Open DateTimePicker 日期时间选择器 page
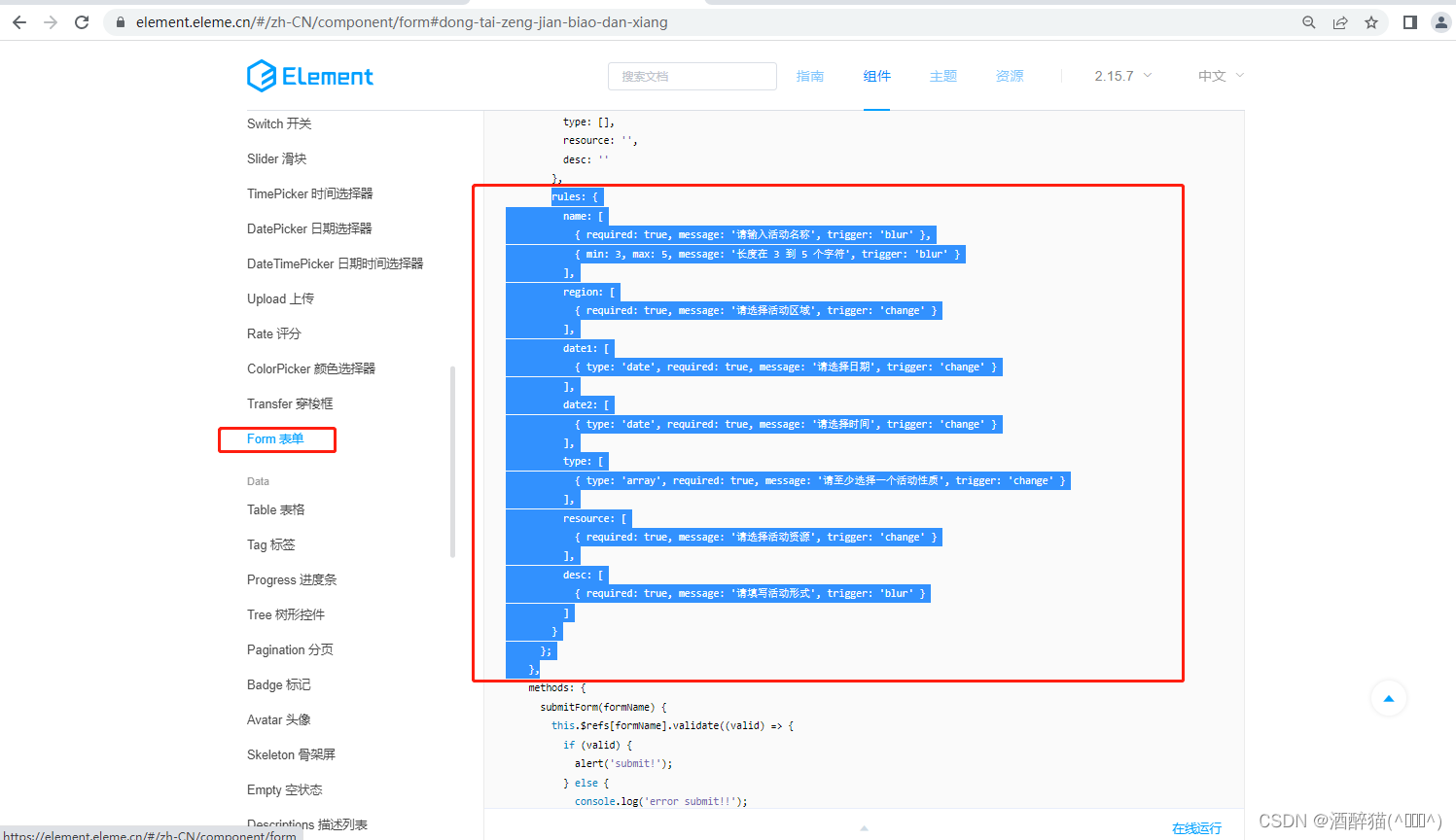Viewport: 1456px width, 840px height. pyautogui.click(x=336, y=263)
